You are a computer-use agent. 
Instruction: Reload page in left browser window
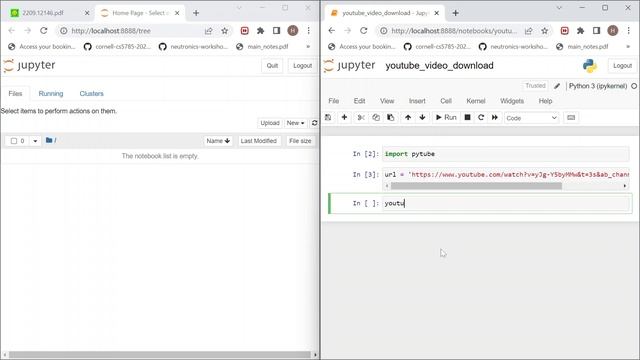point(44,31)
